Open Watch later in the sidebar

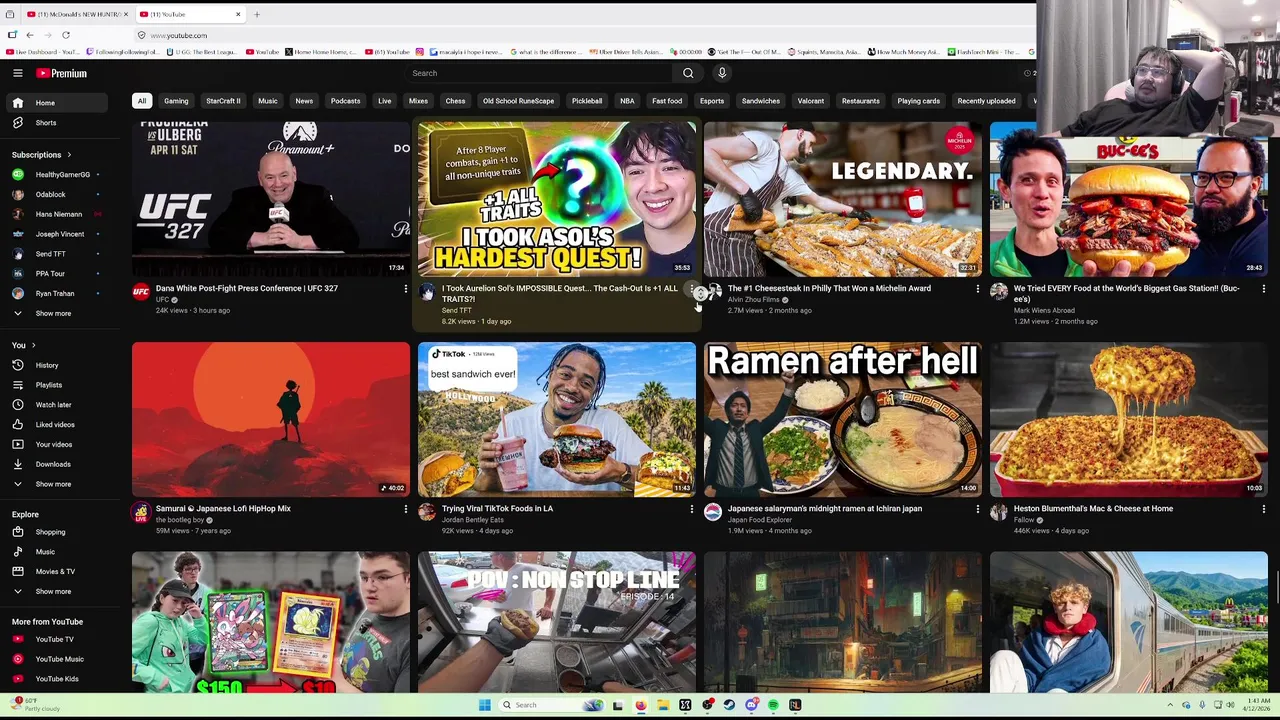click(56, 405)
